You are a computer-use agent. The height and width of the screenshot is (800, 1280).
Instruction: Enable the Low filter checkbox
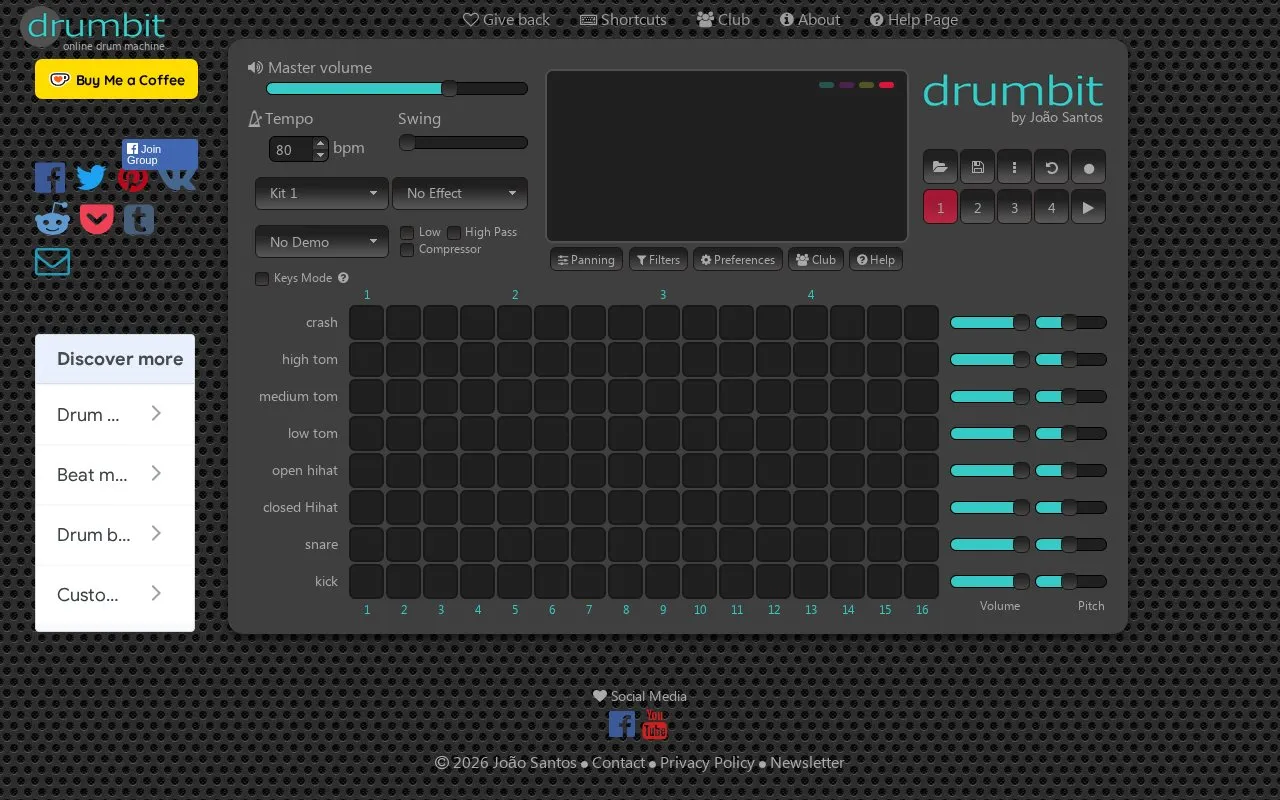pyautogui.click(x=407, y=232)
